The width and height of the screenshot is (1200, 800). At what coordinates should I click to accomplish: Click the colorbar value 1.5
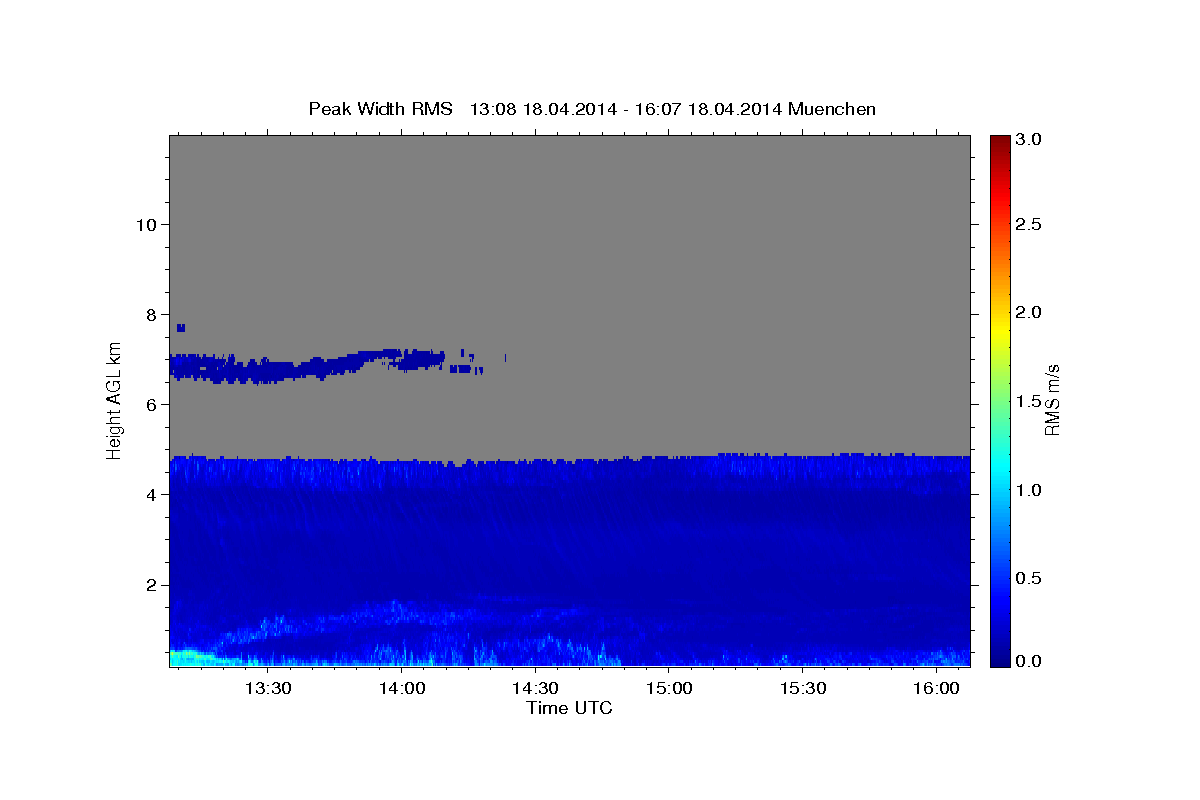(1029, 401)
